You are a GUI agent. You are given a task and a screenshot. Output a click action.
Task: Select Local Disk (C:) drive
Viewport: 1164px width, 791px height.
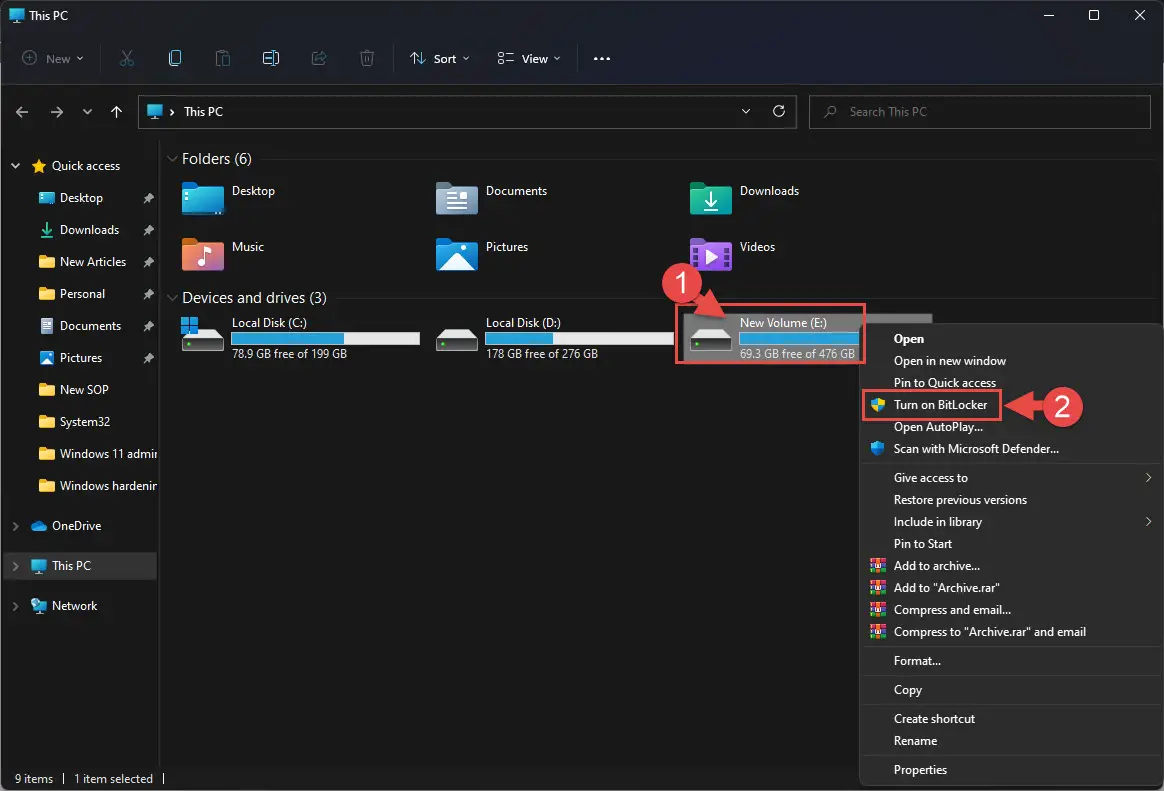point(301,338)
